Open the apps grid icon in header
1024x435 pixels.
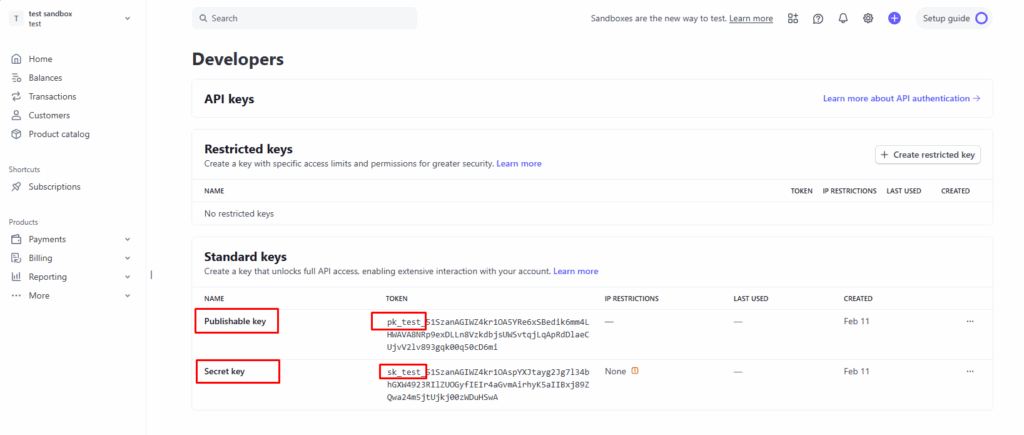(793, 18)
